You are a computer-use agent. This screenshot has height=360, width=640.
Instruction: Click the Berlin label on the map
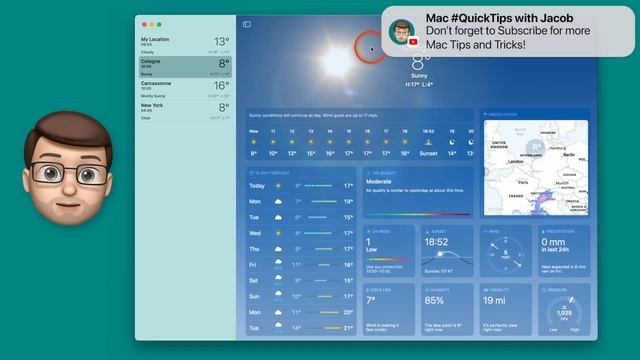569,155
